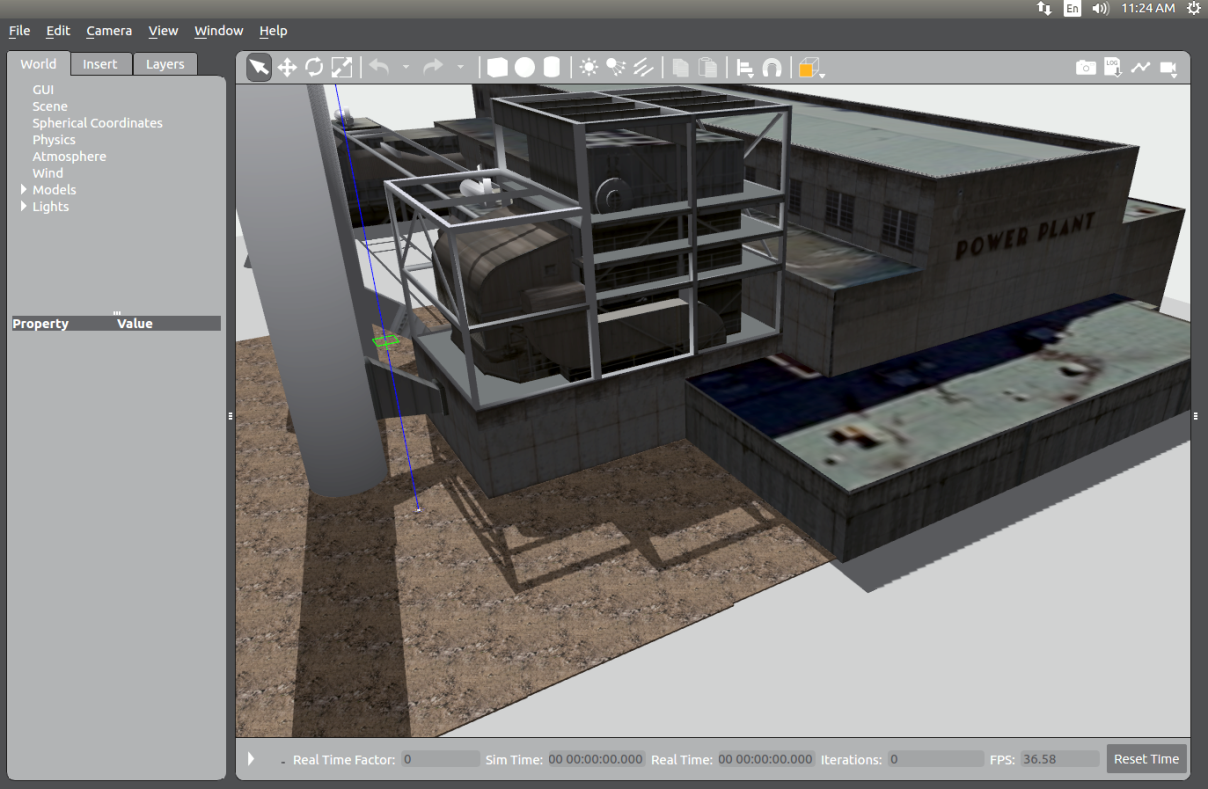Activate the Rotate mode tool
The height and width of the screenshot is (789, 1208).
coord(314,67)
